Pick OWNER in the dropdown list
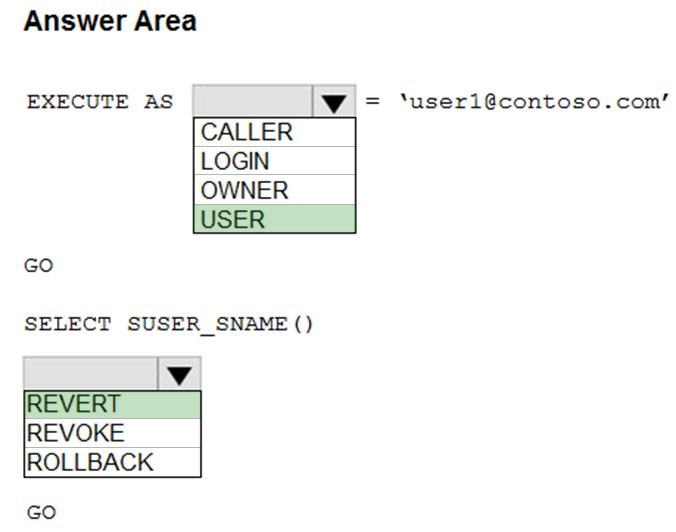 275,190
